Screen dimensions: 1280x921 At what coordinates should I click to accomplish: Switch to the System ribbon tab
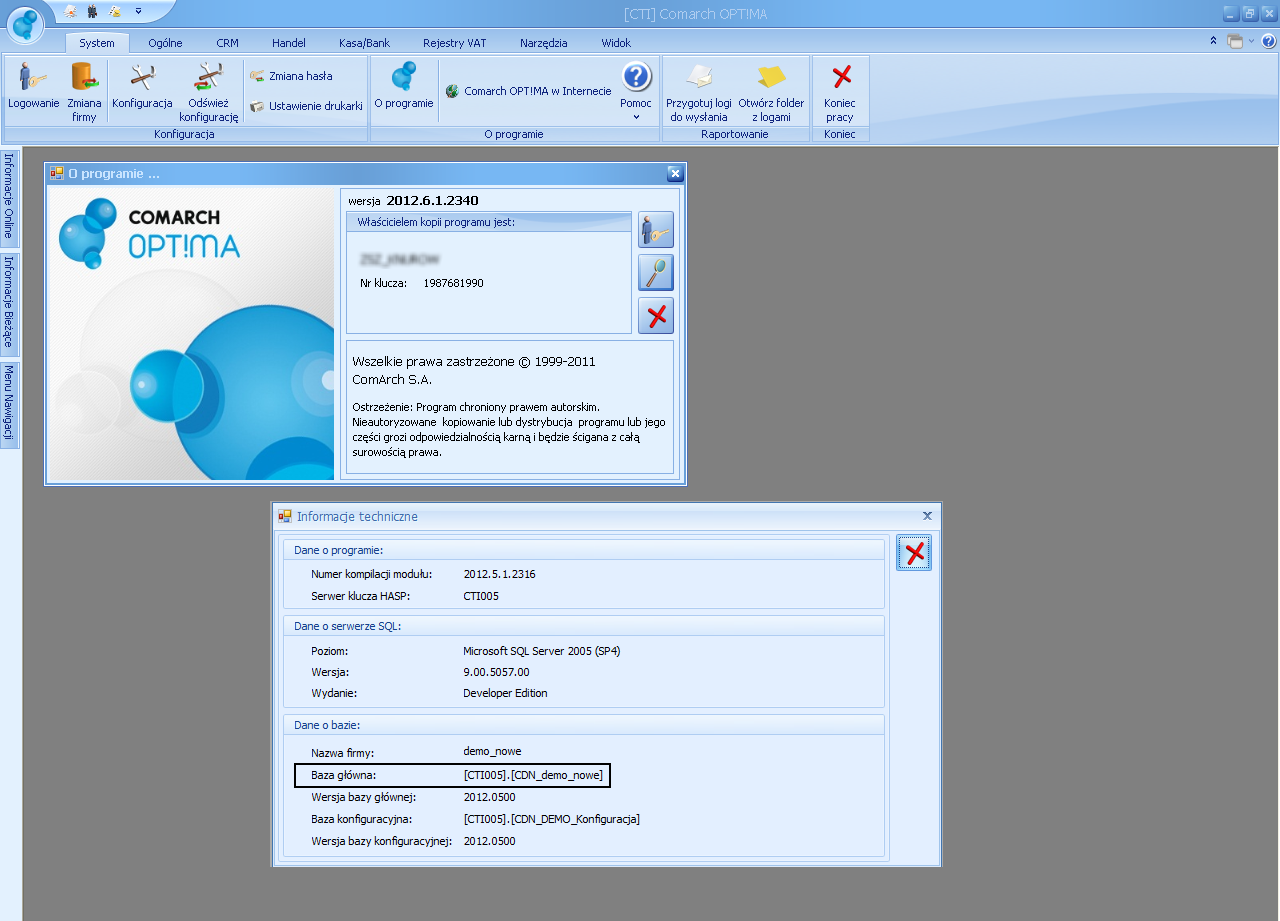coord(97,43)
